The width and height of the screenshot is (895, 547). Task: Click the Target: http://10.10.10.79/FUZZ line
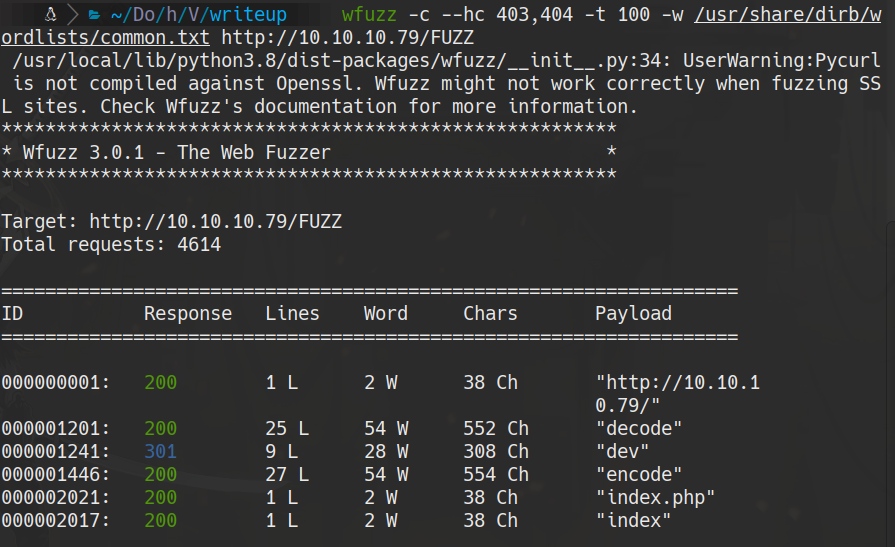pos(171,222)
